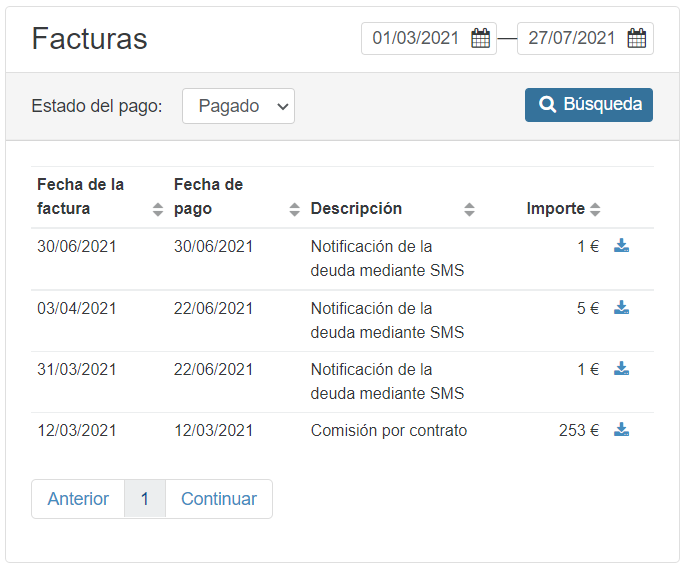Select invoice date cell 31/03/2021
The height and width of the screenshot is (569, 689).
[77, 370]
